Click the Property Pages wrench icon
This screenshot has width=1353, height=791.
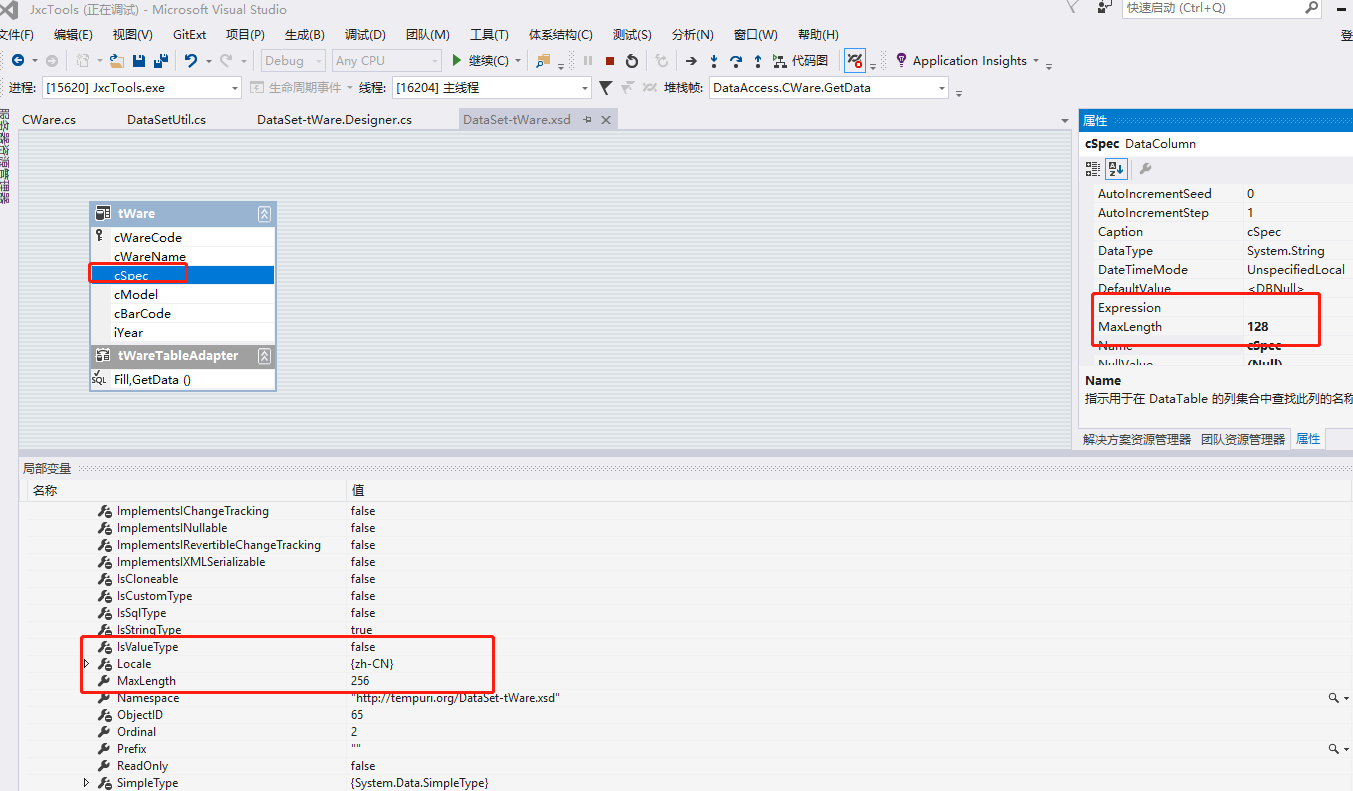tap(1146, 169)
